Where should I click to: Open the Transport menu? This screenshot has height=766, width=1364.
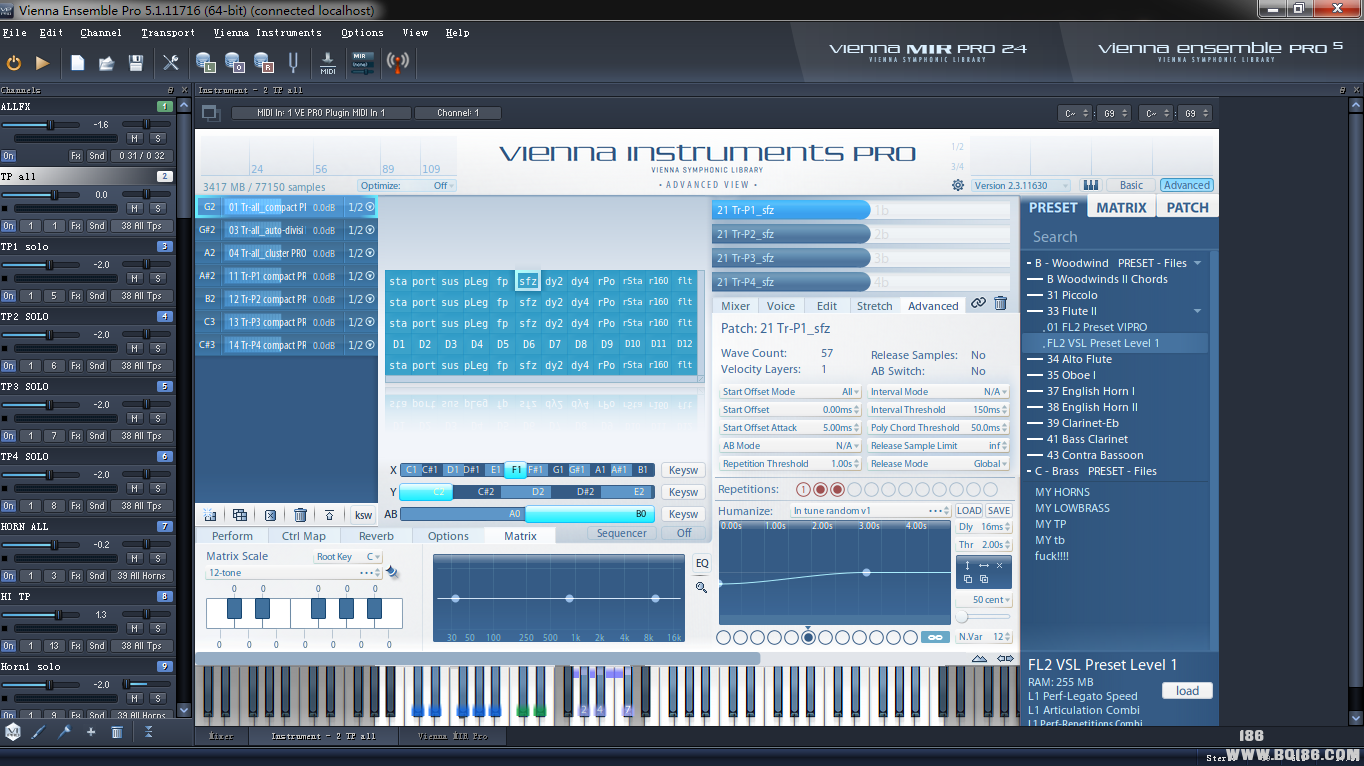[x=168, y=32]
